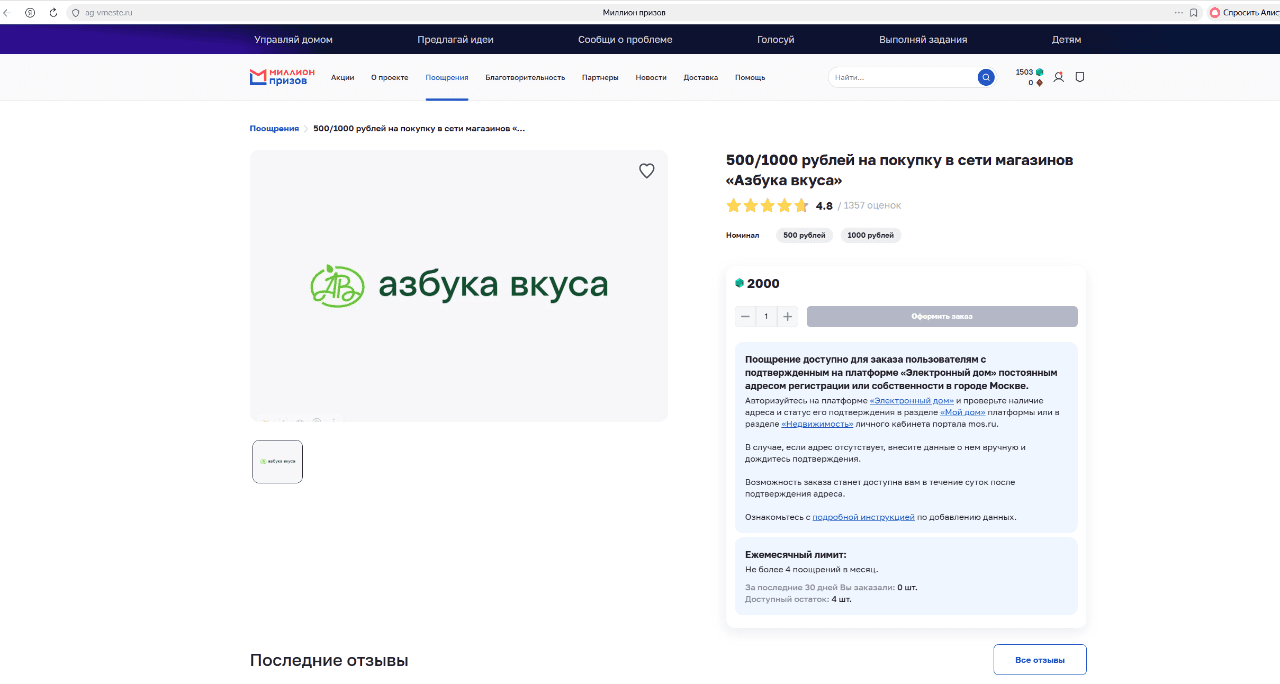The width and height of the screenshot is (1280, 684).
Task: Open the Благотворительность menu item
Action: coord(525,77)
